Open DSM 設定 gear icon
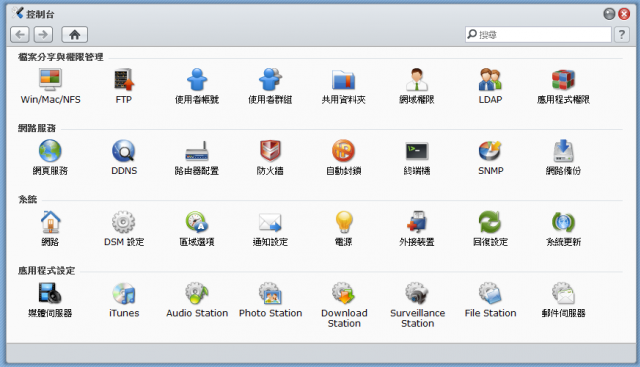 point(124,222)
